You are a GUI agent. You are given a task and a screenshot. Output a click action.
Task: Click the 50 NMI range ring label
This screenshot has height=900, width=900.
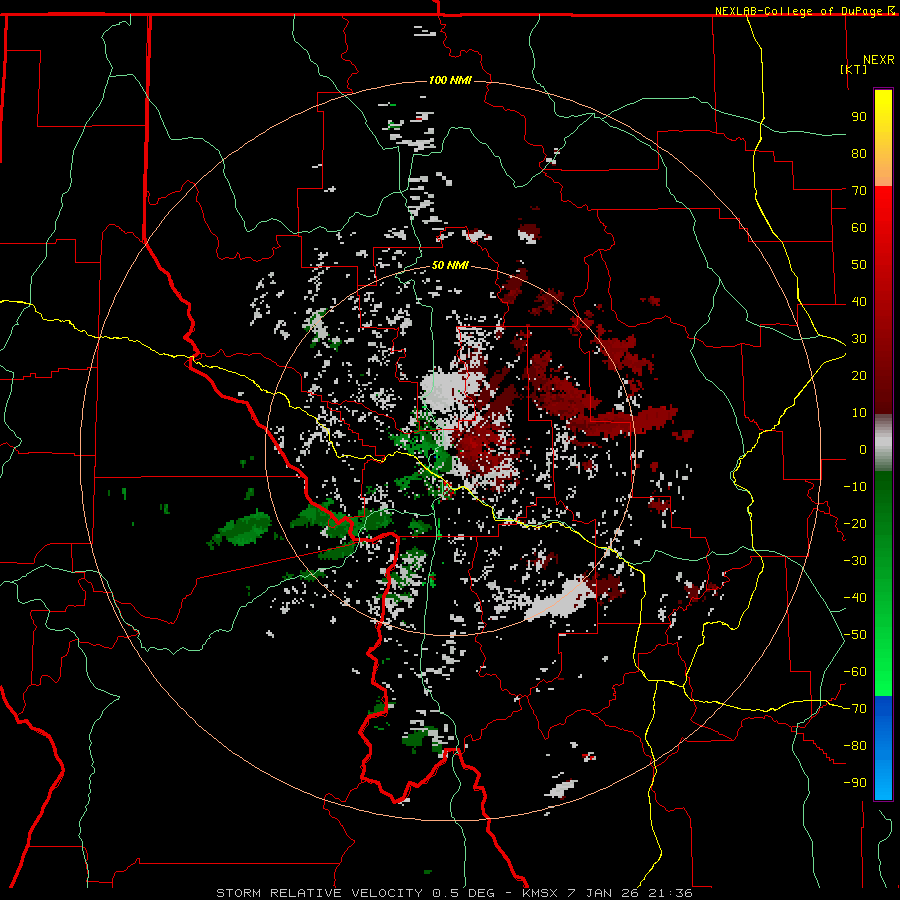point(450,265)
